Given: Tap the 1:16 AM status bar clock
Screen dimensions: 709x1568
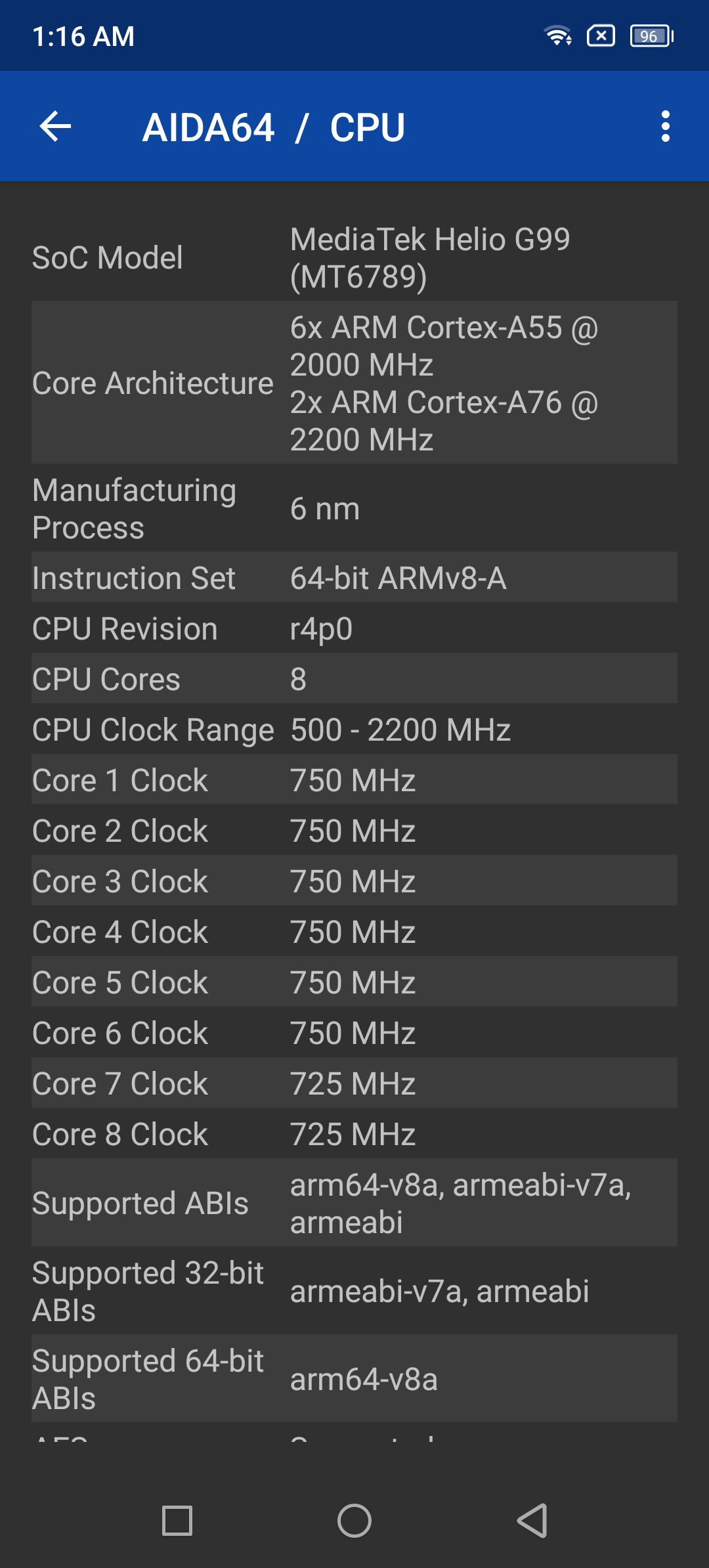Looking at the screenshot, I should click(83, 37).
